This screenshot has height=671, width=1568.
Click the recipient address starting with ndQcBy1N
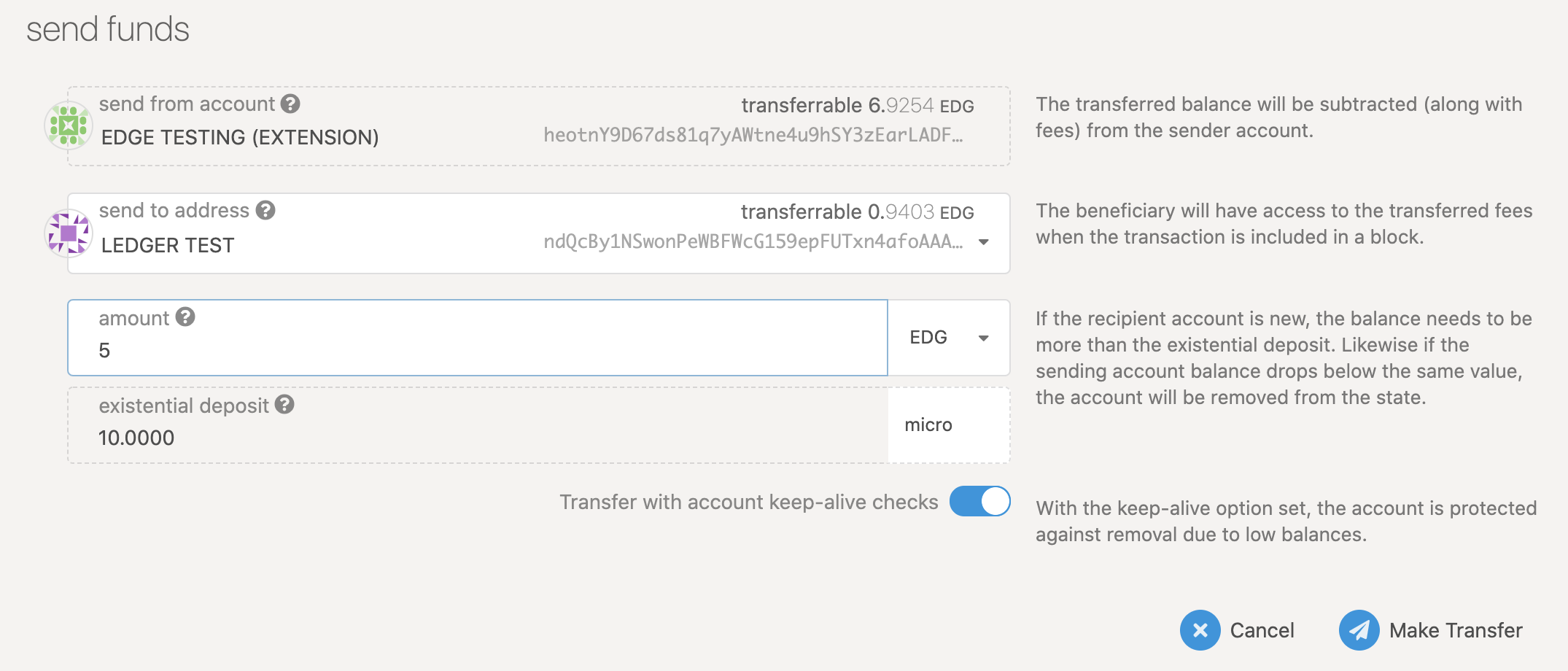(753, 242)
